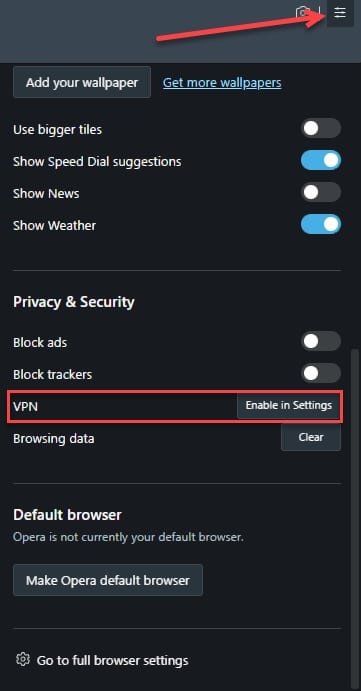This screenshot has width=361, height=691.
Task: Clear browsing data with the Clear button
Action: tap(311, 437)
